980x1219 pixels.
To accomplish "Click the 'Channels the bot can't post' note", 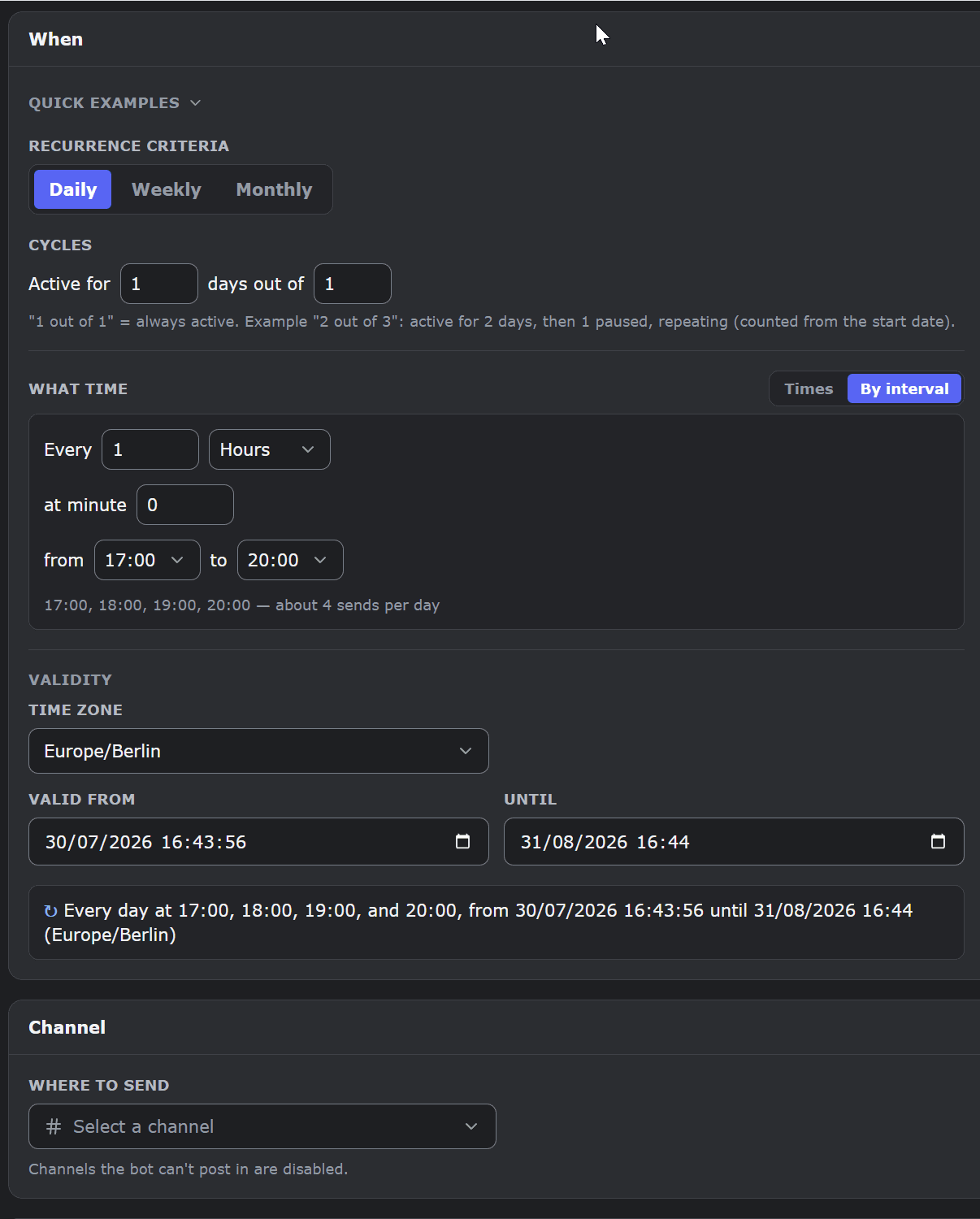I will 188,1169.
